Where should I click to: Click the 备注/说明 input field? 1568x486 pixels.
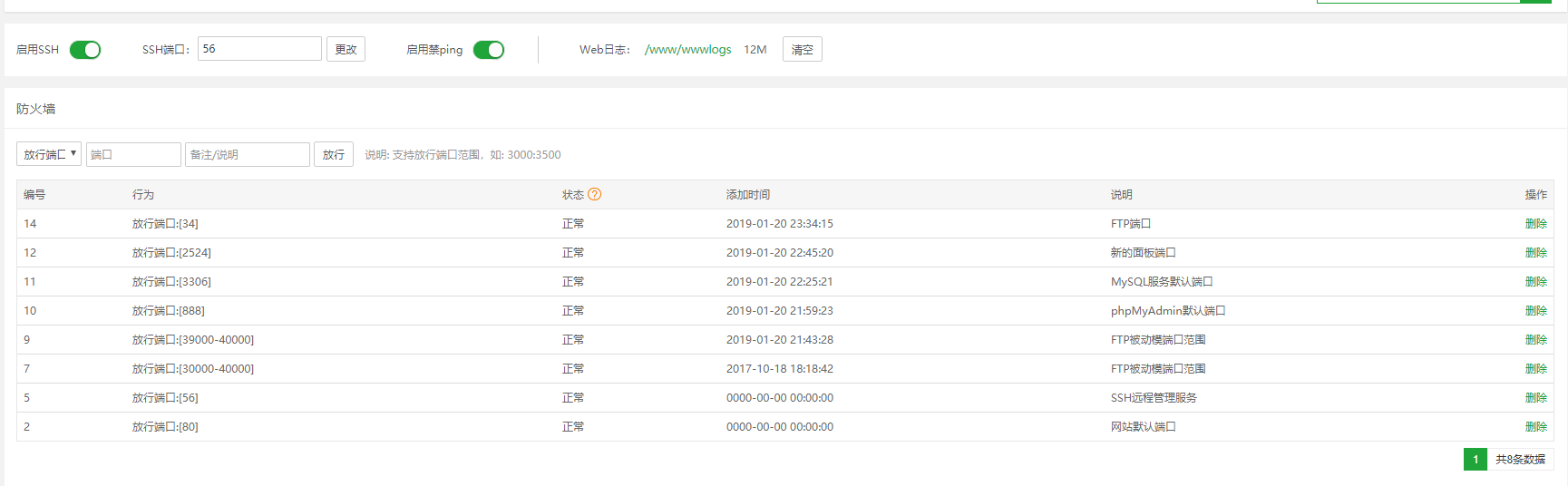248,154
